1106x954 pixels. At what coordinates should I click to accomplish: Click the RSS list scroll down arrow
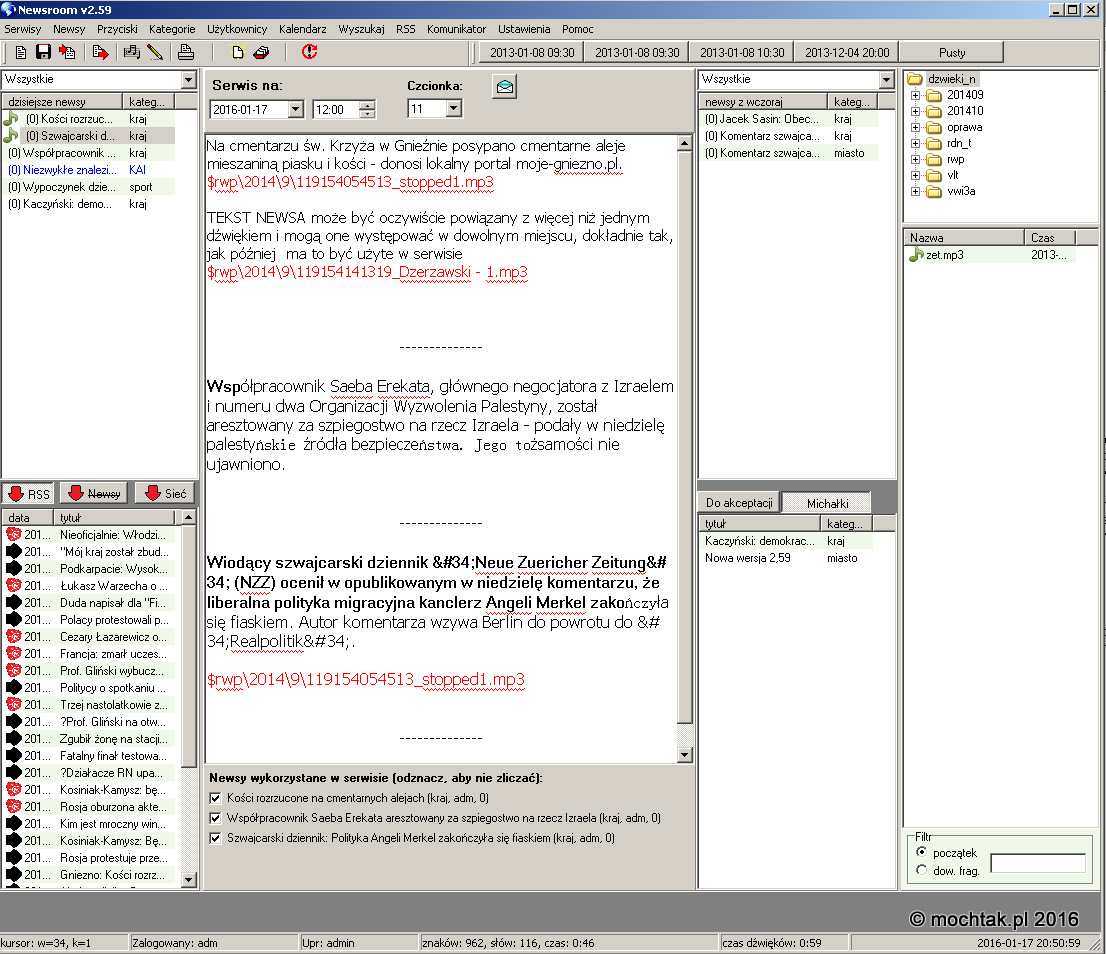coord(188,879)
